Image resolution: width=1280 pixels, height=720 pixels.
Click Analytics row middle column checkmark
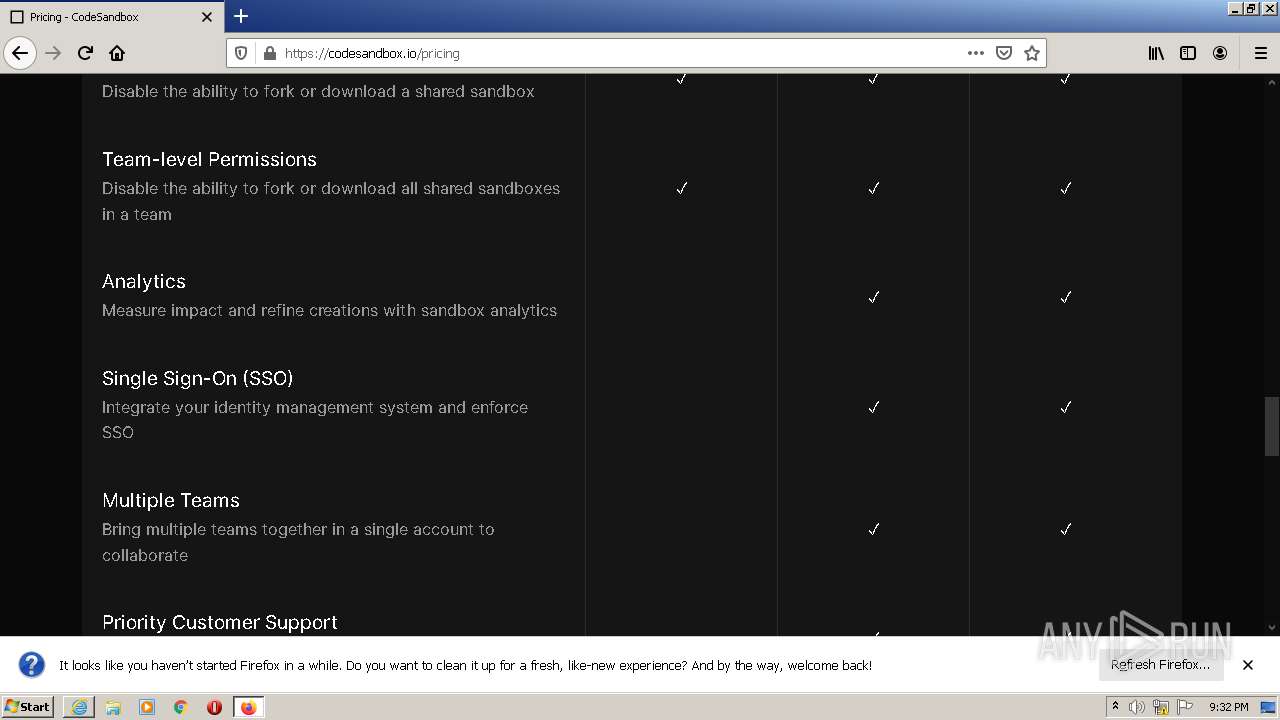(x=874, y=297)
